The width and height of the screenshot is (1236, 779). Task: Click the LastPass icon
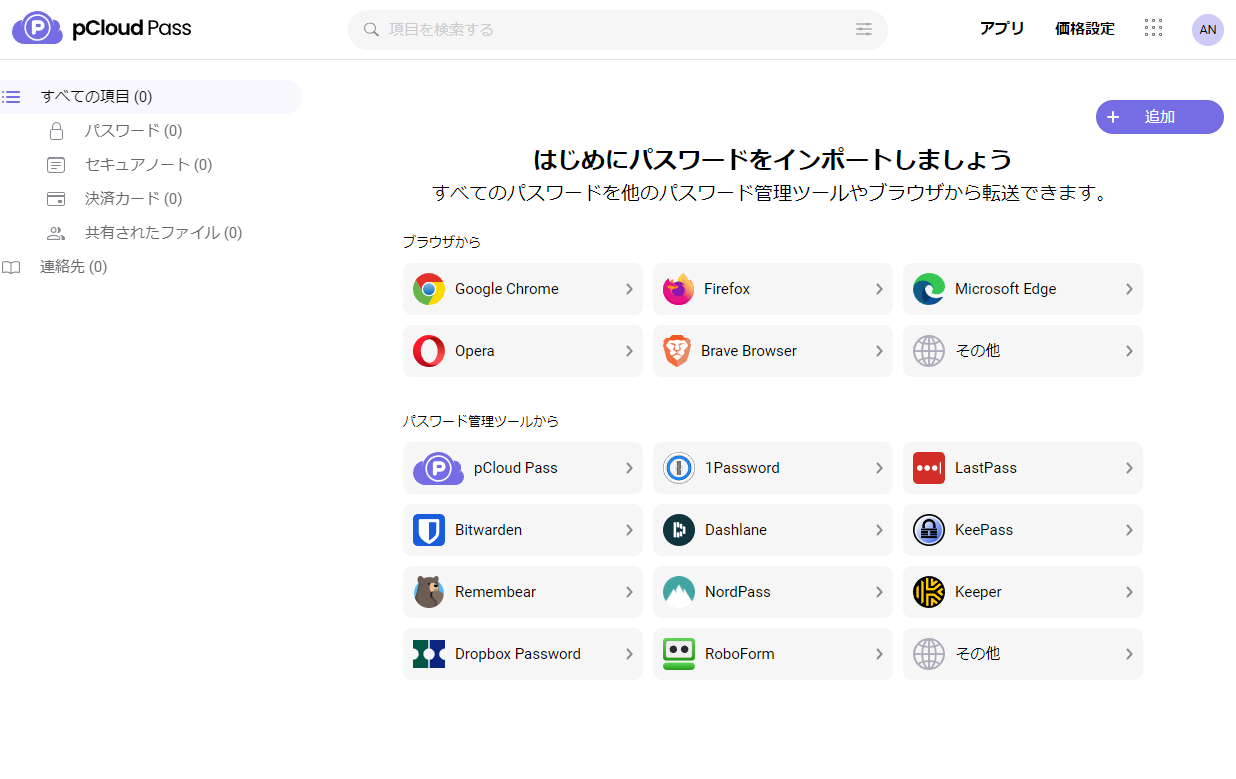(x=929, y=468)
